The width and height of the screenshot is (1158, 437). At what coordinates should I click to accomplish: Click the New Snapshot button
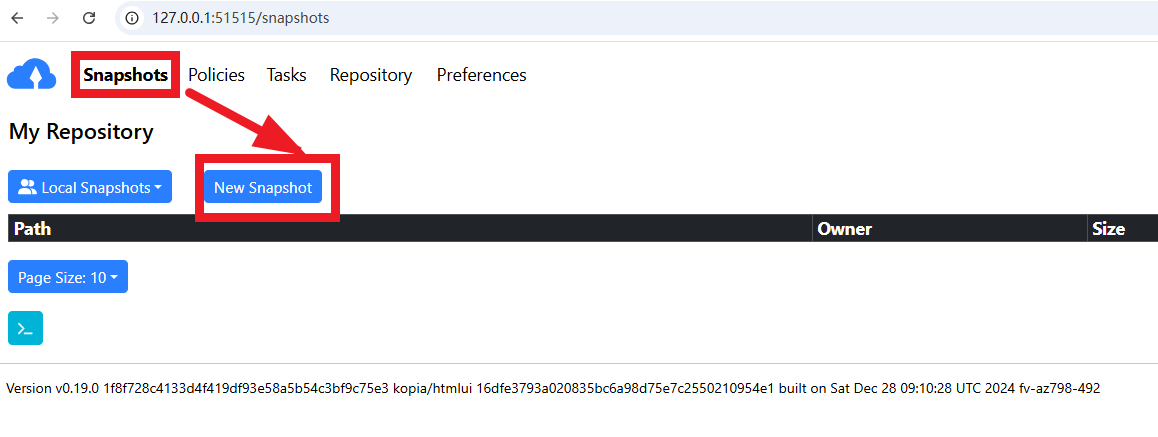point(263,187)
